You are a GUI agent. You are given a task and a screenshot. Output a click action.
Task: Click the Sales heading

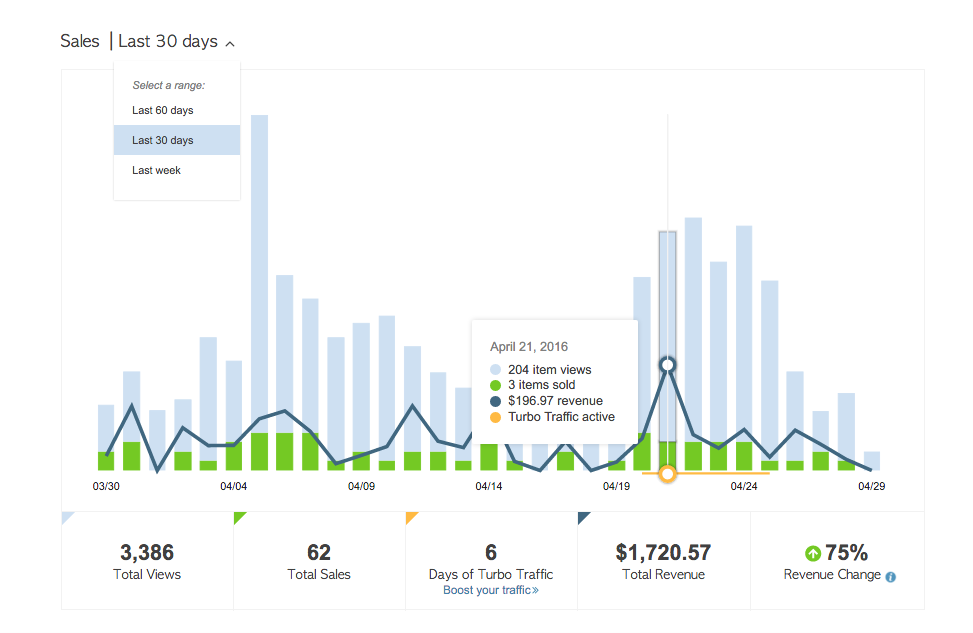click(x=80, y=41)
